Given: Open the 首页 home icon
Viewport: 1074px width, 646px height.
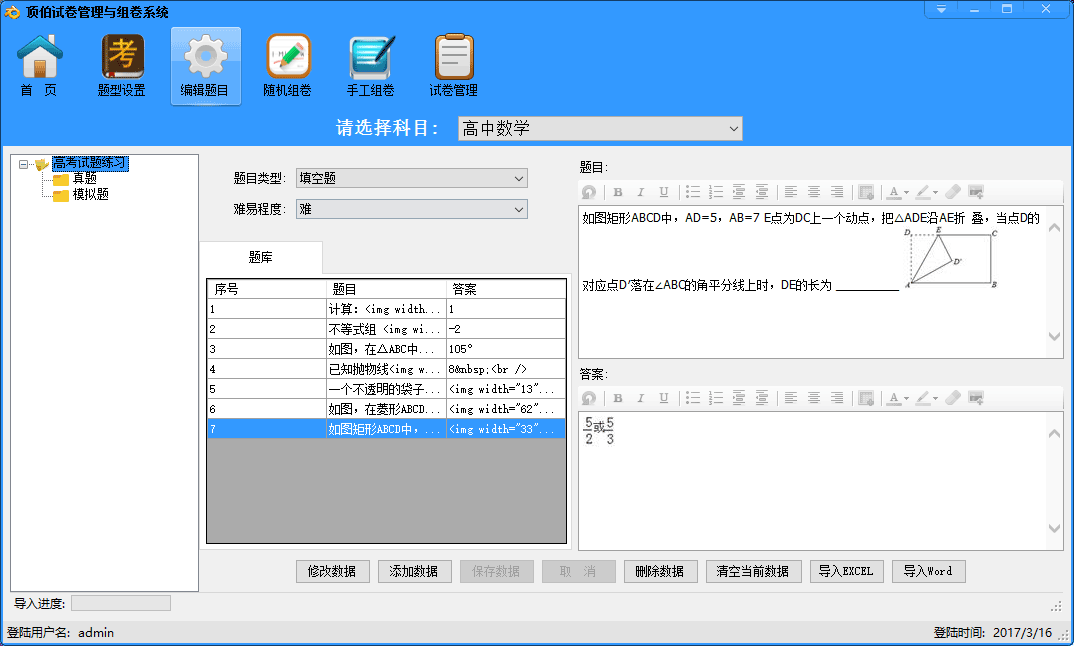Looking at the screenshot, I should pos(40,66).
